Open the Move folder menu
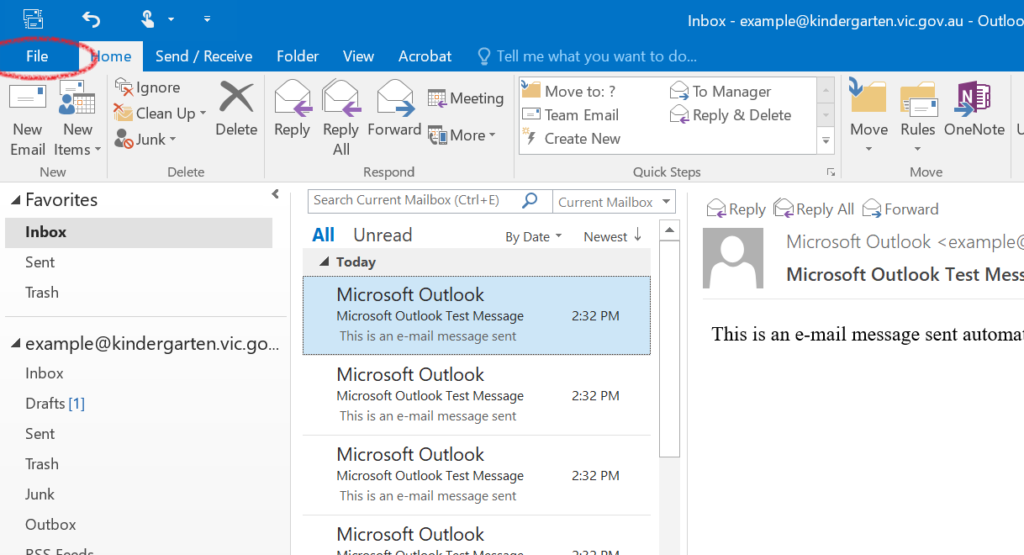 click(x=869, y=117)
